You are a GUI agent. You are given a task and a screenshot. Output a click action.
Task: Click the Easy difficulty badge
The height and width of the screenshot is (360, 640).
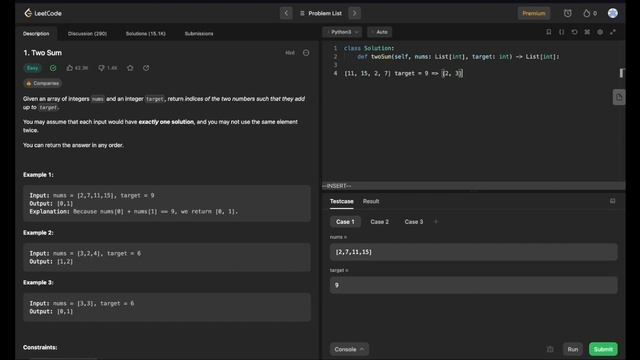tap(33, 68)
